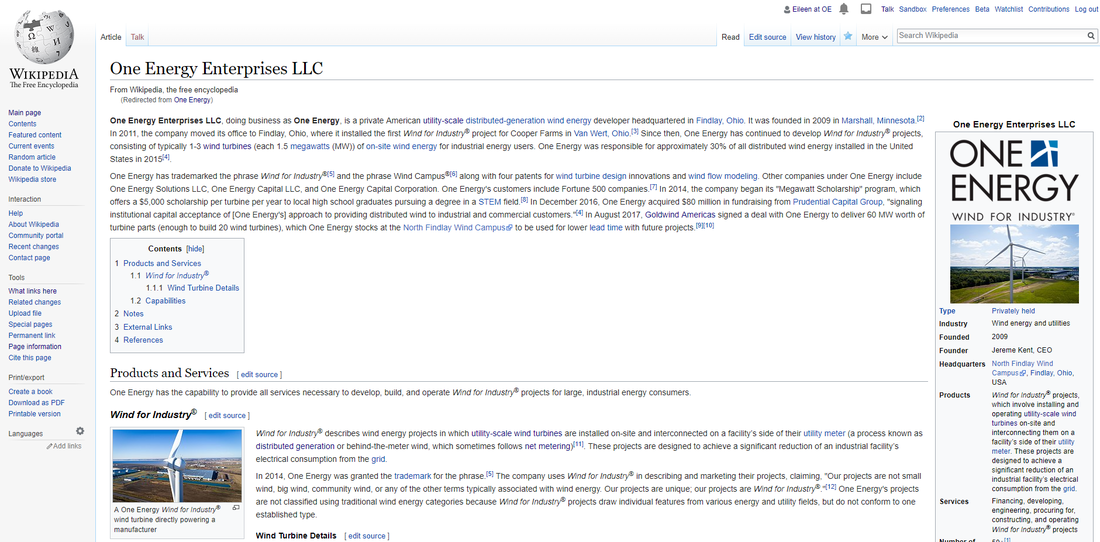Edit source of Products and Services section
1100x542 pixels.
pyautogui.click(x=260, y=374)
